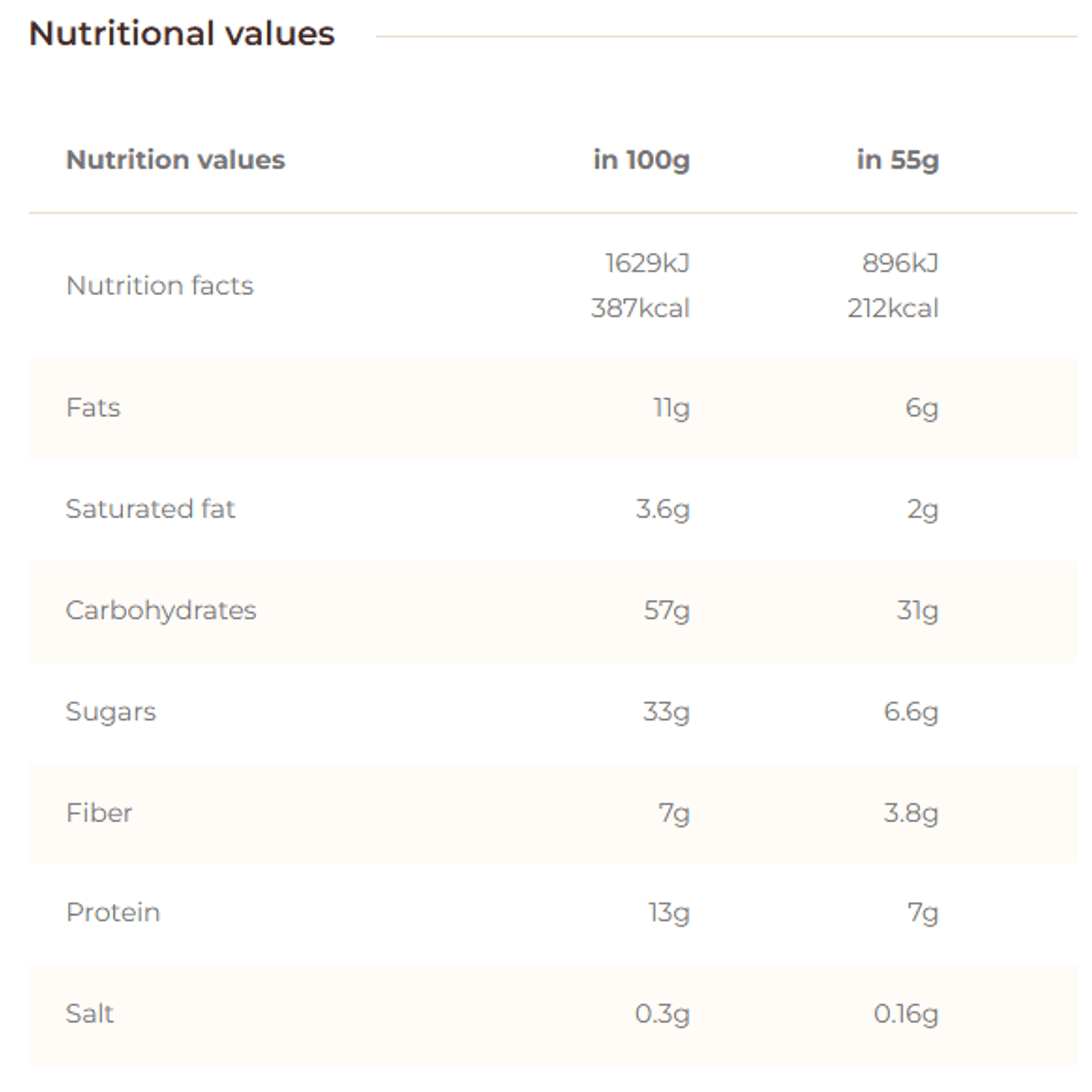Select the 896kJ value
The image size is (1092, 1092).
(x=901, y=263)
